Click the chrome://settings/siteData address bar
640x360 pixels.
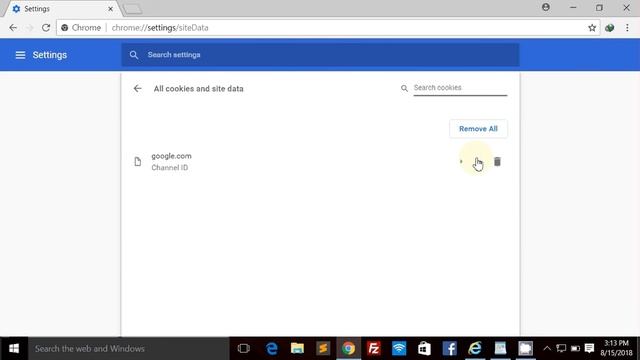[327, 28]
